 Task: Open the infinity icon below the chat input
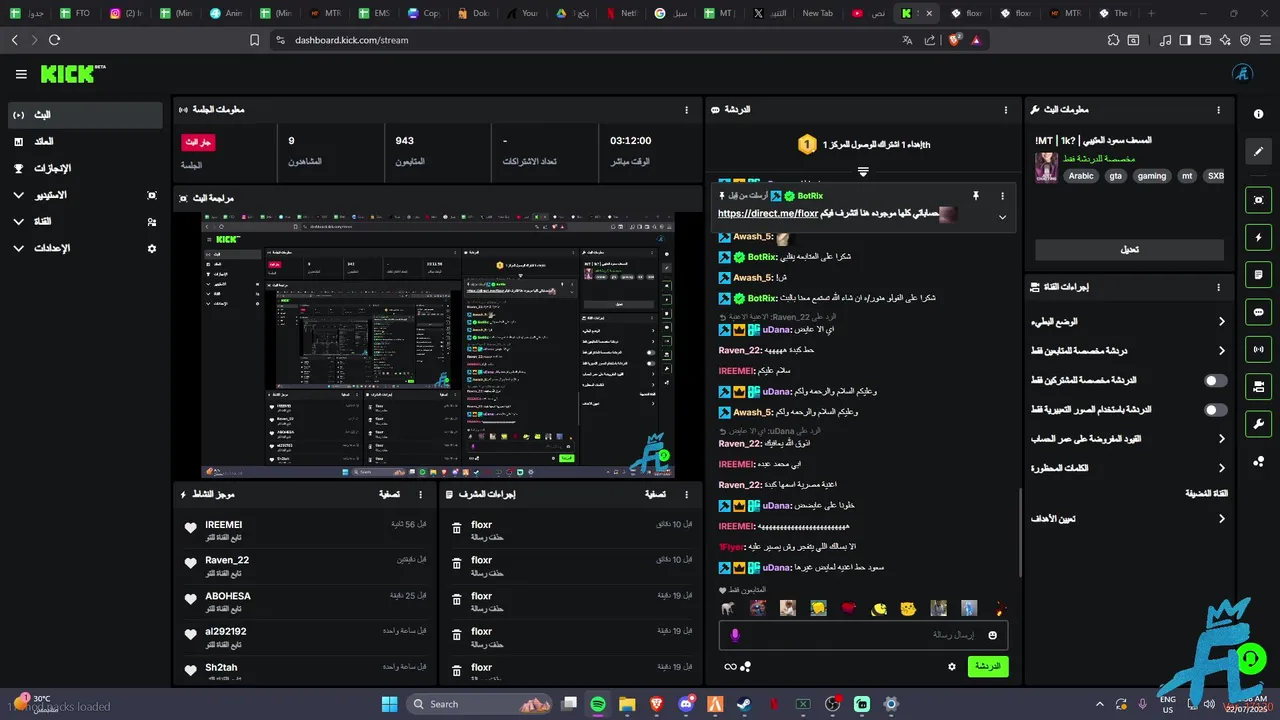coord(730,667)
